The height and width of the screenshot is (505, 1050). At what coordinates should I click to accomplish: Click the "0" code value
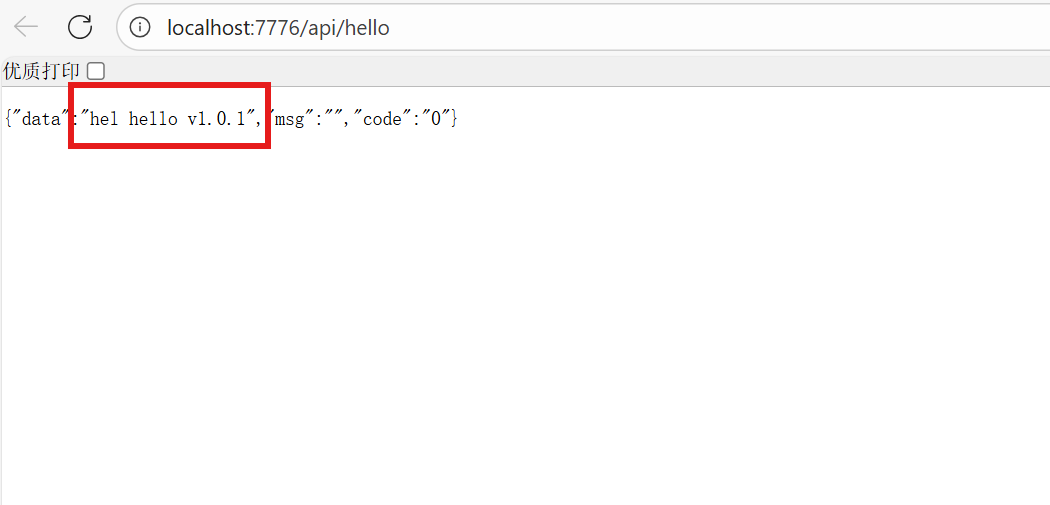click(435, 119)
